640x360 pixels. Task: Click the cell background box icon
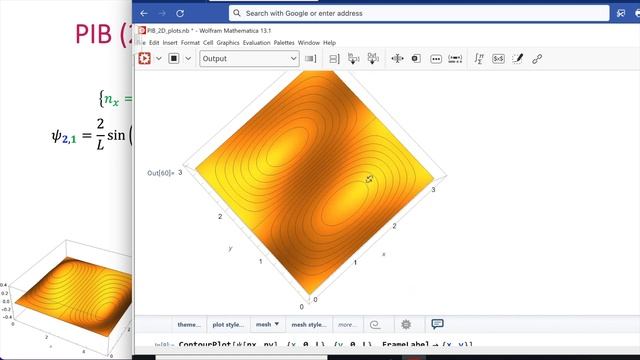pos(416,59)
